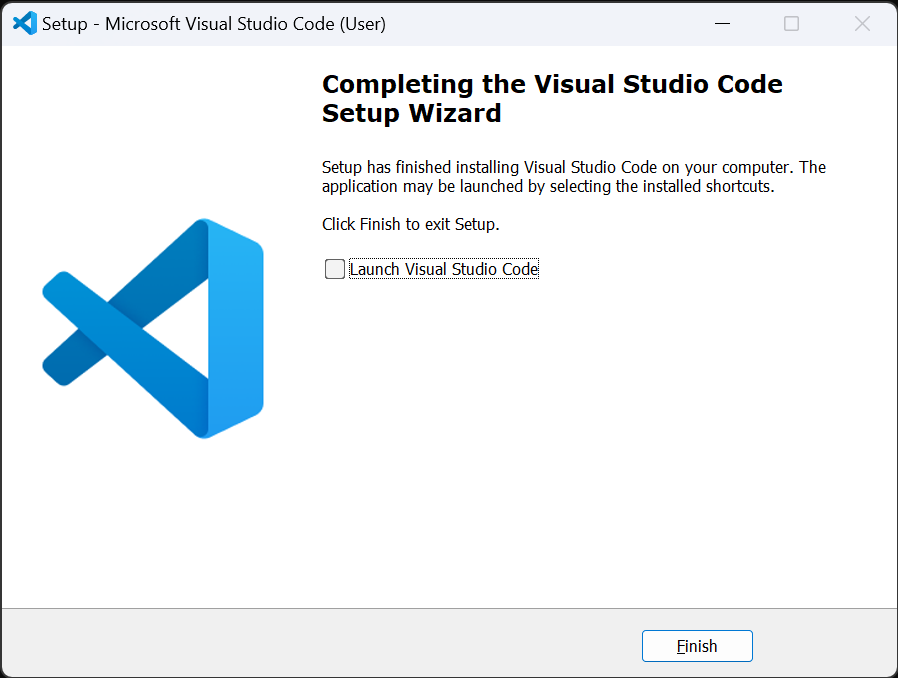Click the large Visual Studio Code logo

click(x=153, y=329)
